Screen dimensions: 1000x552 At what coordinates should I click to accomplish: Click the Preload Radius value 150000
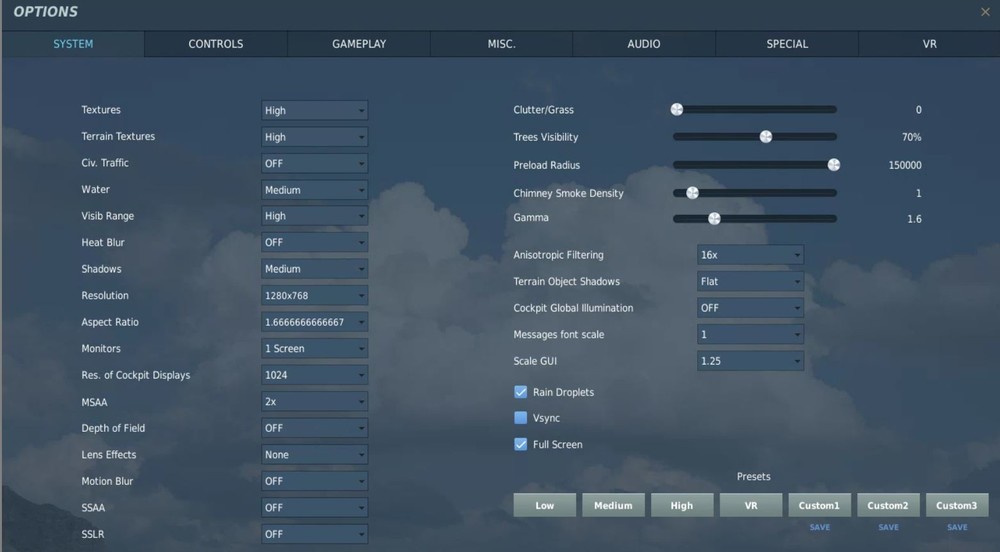905,165
